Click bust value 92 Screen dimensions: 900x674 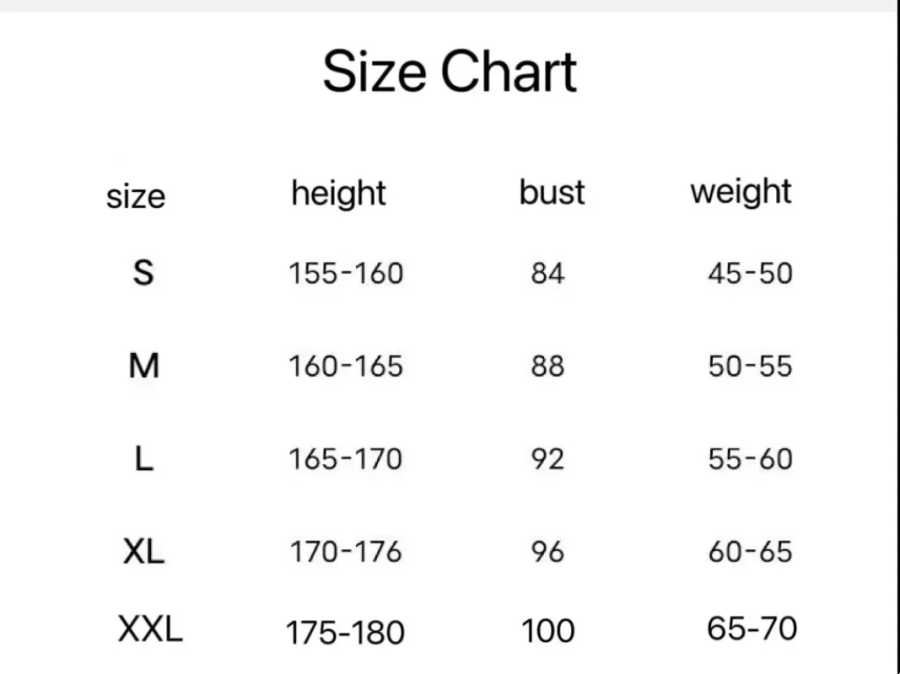(x=548, y=459)
